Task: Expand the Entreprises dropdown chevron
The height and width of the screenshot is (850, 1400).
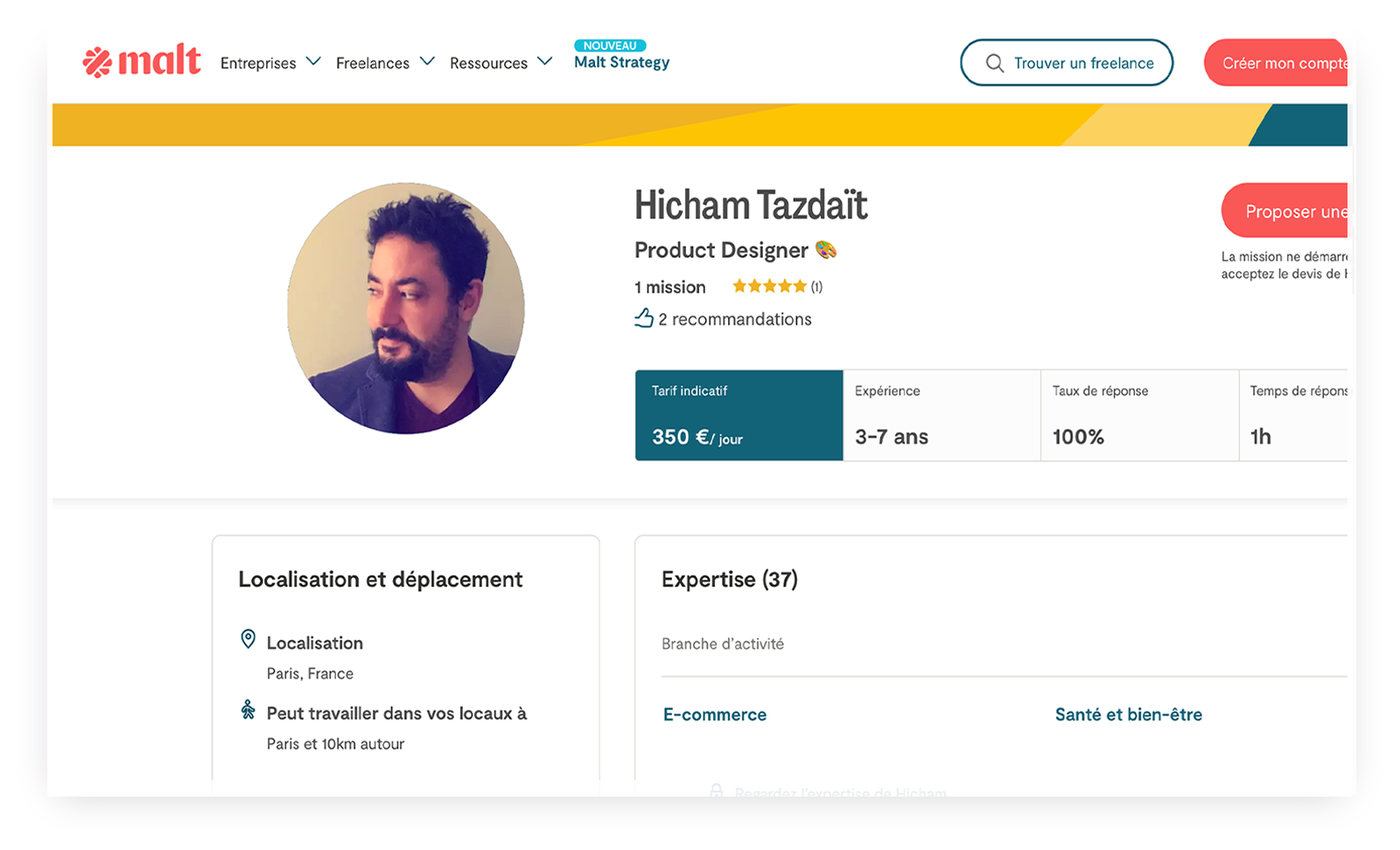Action: click(313, 61)
